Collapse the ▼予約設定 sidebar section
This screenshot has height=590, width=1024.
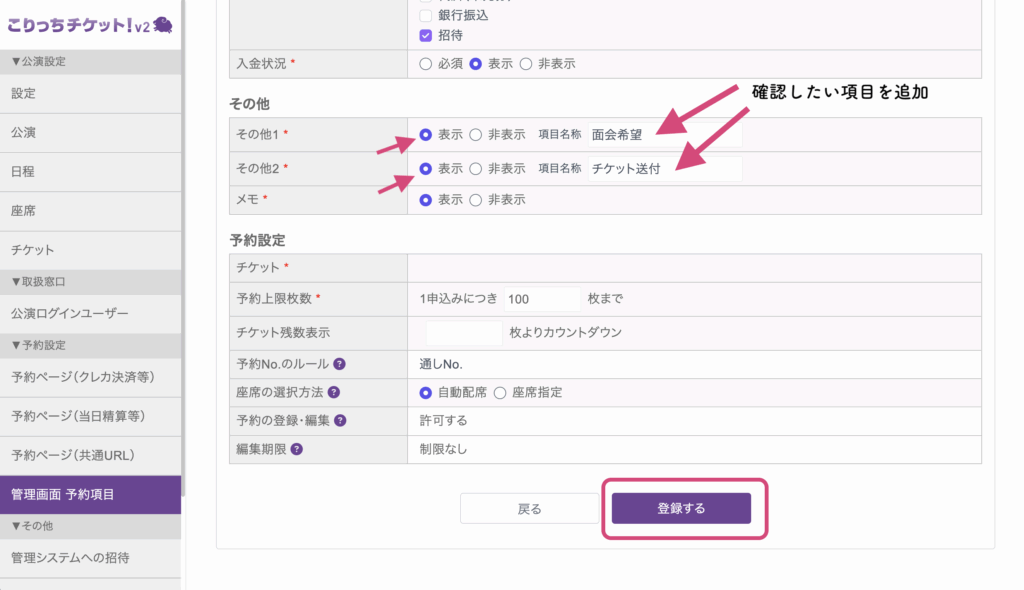[91, 345]
